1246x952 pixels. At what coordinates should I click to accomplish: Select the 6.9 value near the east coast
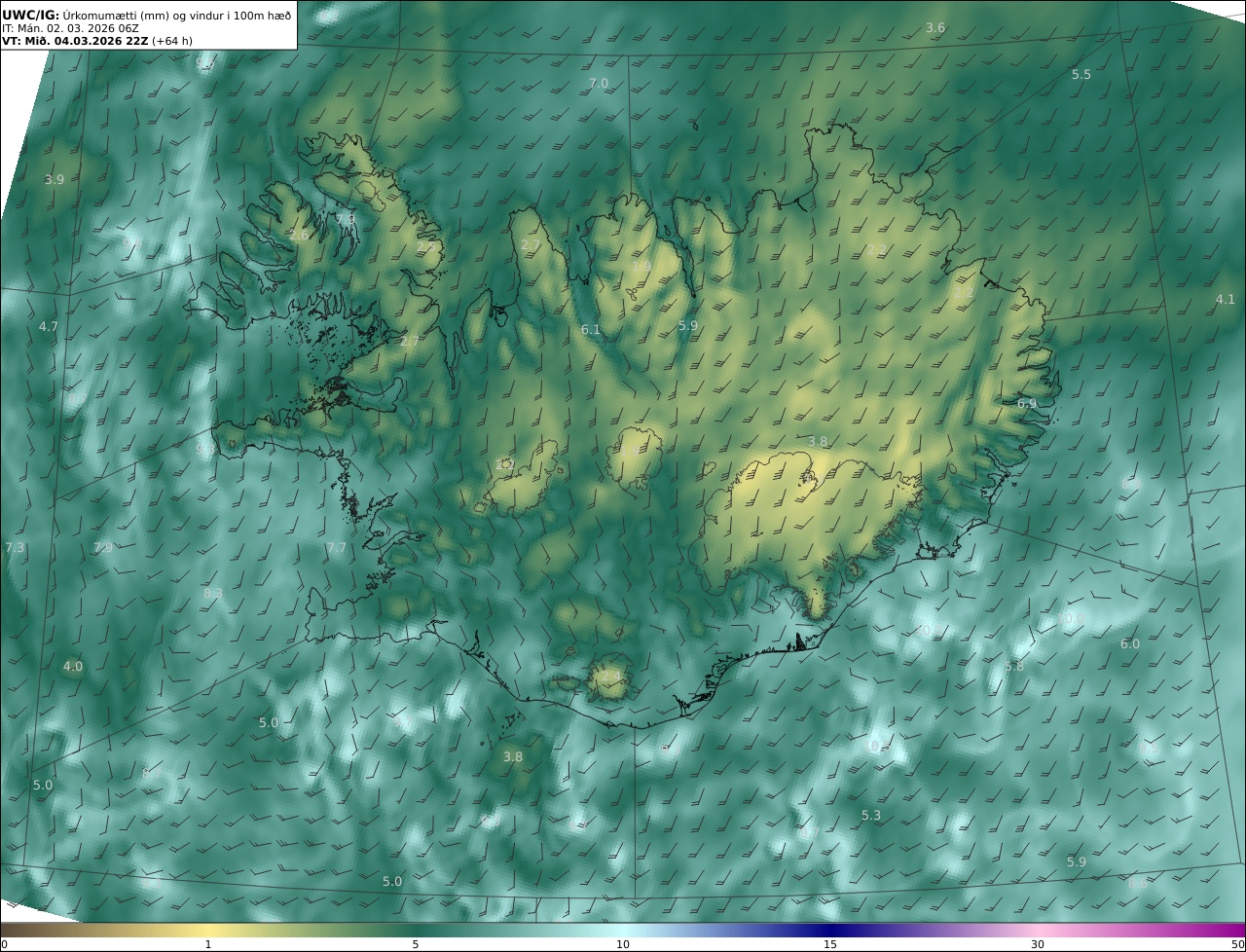coord(1026,403)
